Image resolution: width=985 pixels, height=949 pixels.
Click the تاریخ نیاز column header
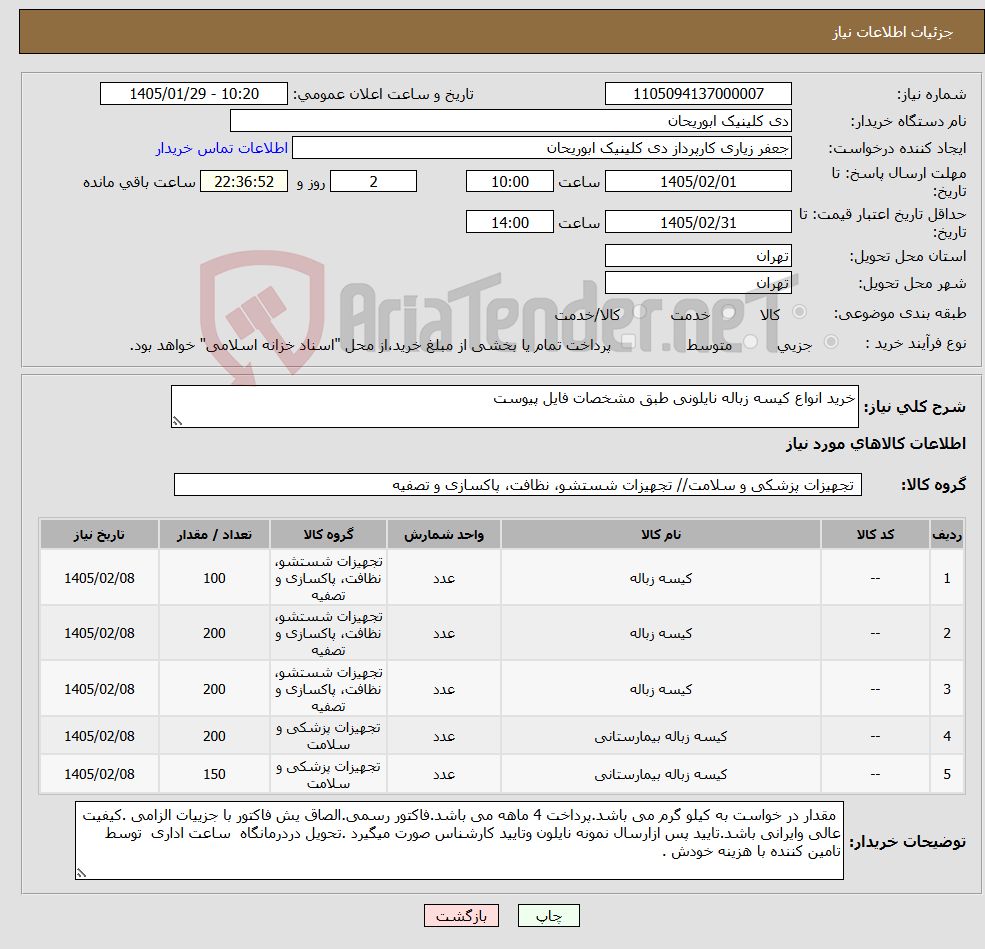[x=99, y=534]
